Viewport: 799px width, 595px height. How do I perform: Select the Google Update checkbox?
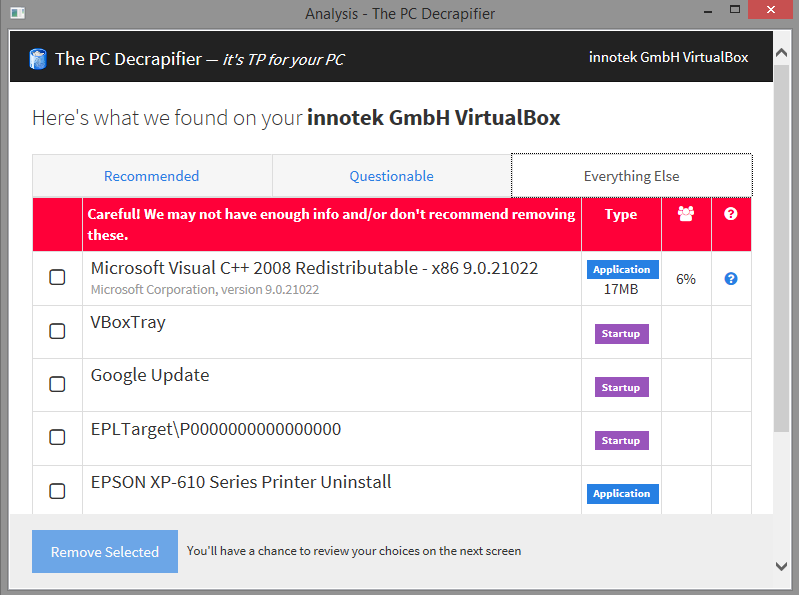click(x=57, y=384)
